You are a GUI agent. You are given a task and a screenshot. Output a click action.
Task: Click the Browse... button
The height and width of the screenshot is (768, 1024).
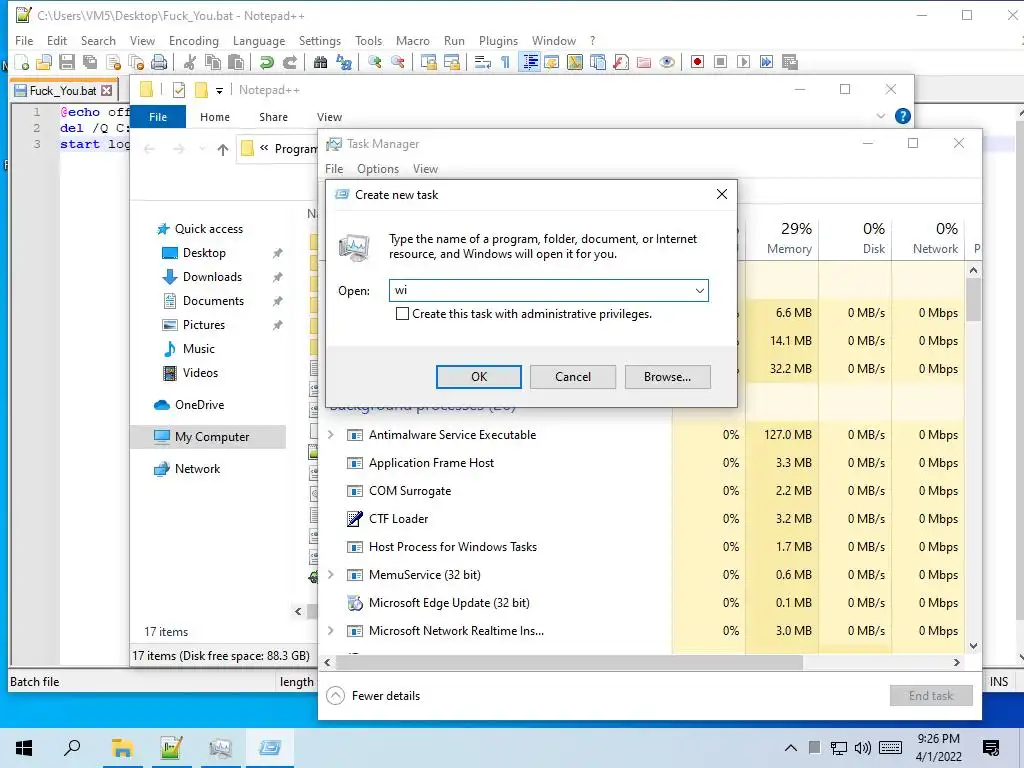tap(667, 377)
